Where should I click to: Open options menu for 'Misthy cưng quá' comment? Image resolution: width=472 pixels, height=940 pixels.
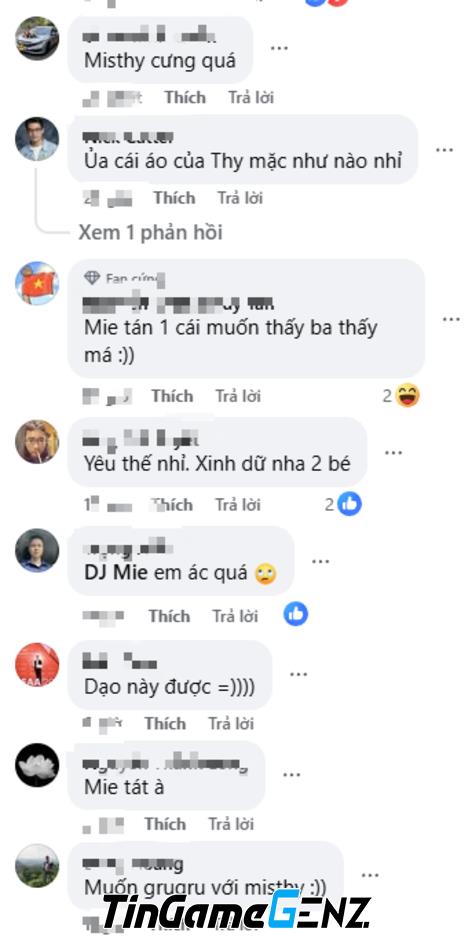(279, 48)
